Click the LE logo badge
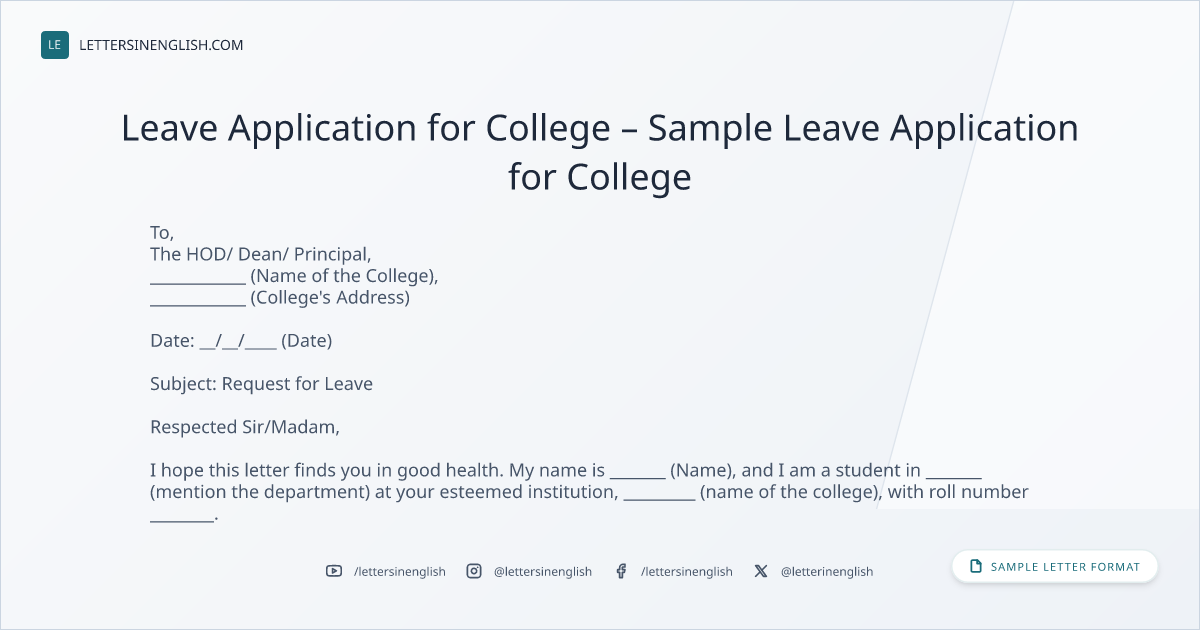 point(55,45)
